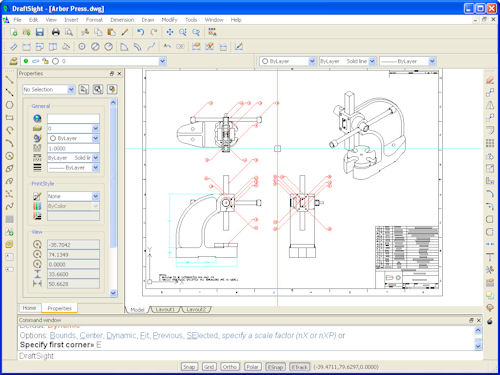The height and width of the screenshot is (375, 500).
Task: Select the Pan tool icon
Action: [x=170, y=32]
